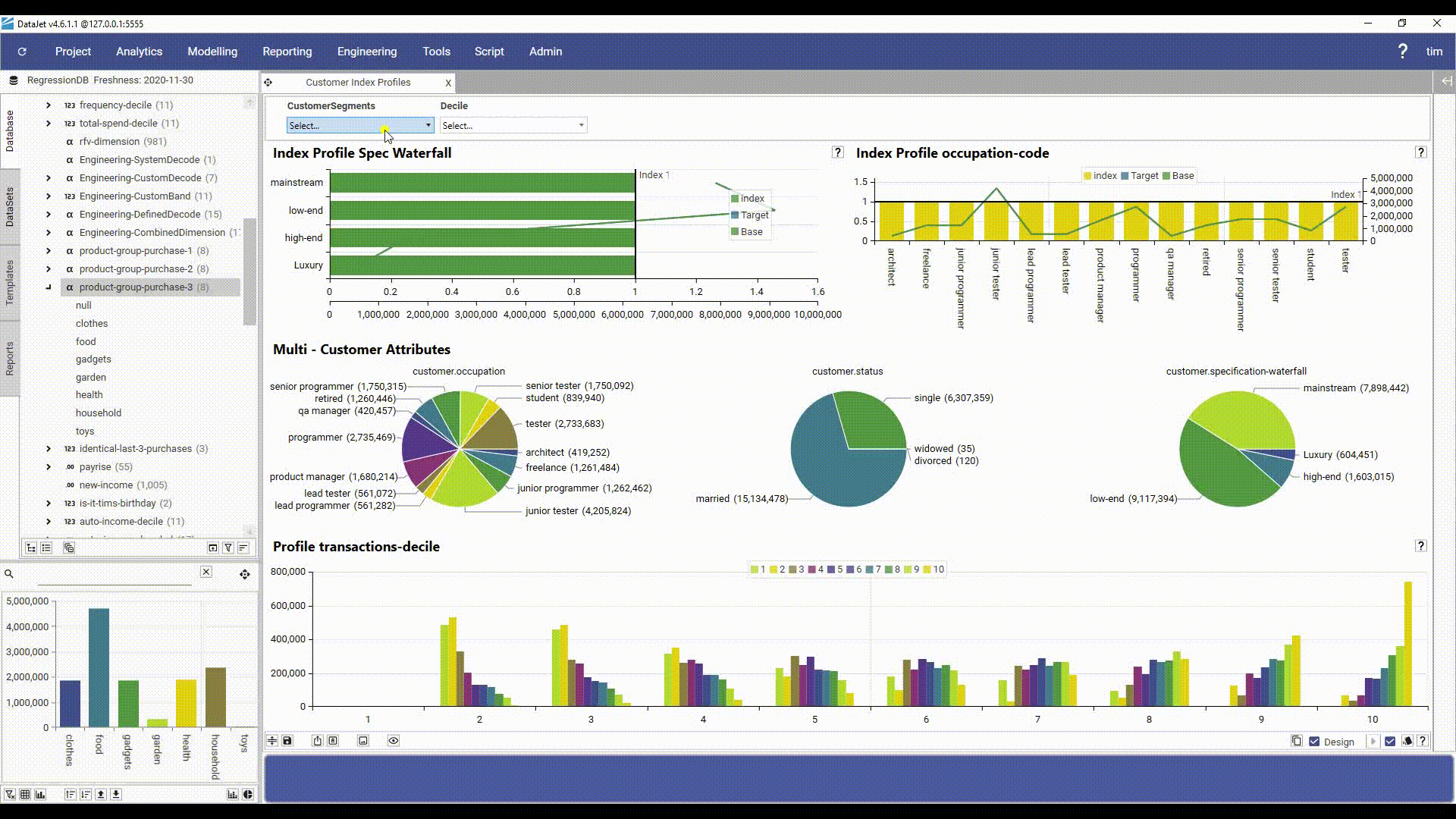This screenshot has height=819, width=1456.
Task: Click the collapse-all icon under the database tree
Action: [69, 548]
